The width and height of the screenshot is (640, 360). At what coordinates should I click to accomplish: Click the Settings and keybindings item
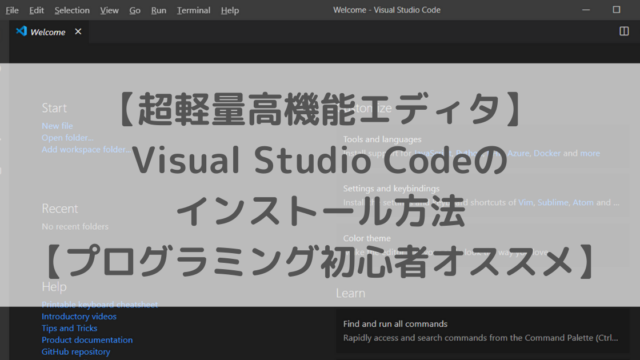482,196
